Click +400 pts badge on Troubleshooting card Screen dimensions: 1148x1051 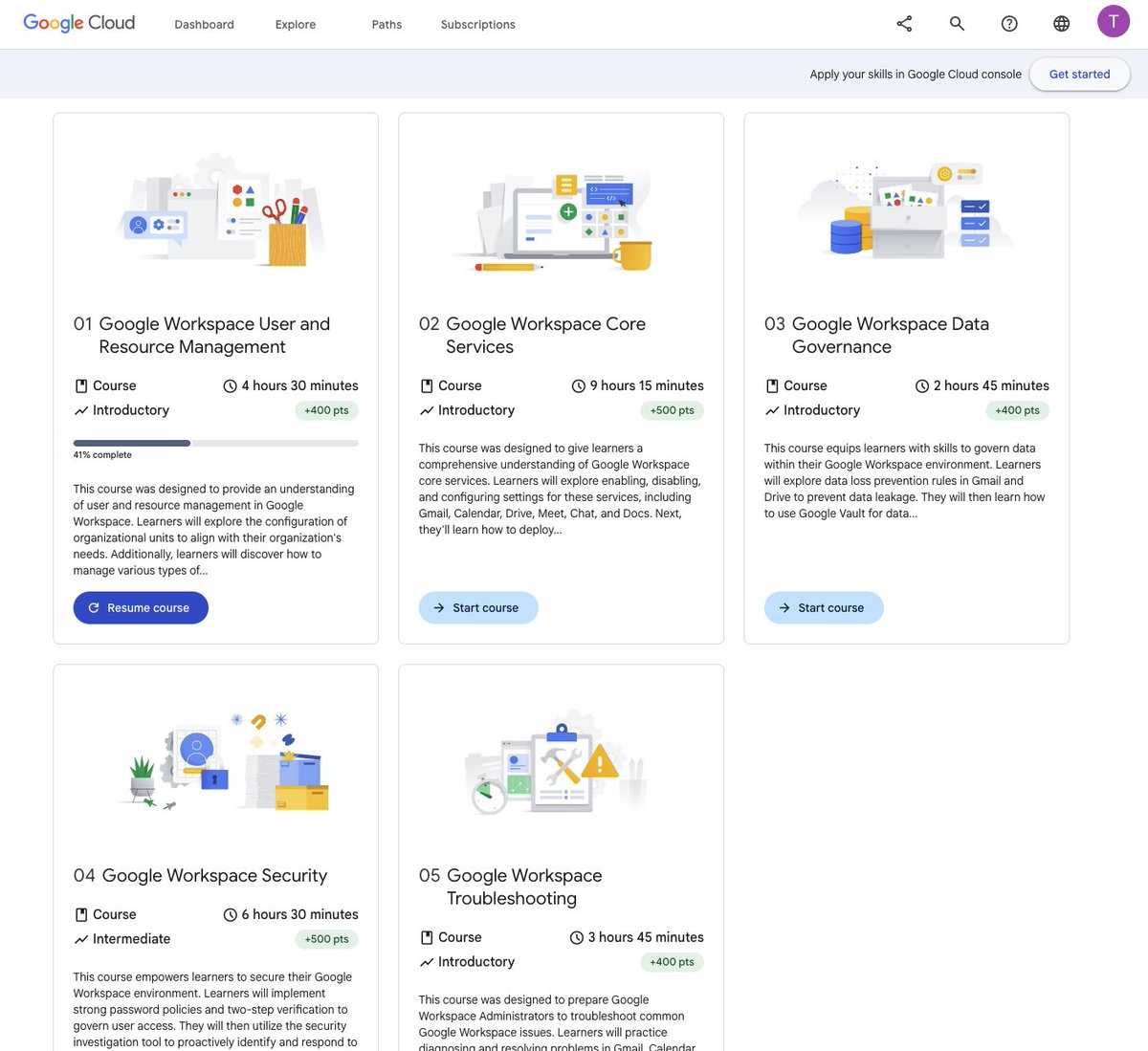click(x=672, y=963)
